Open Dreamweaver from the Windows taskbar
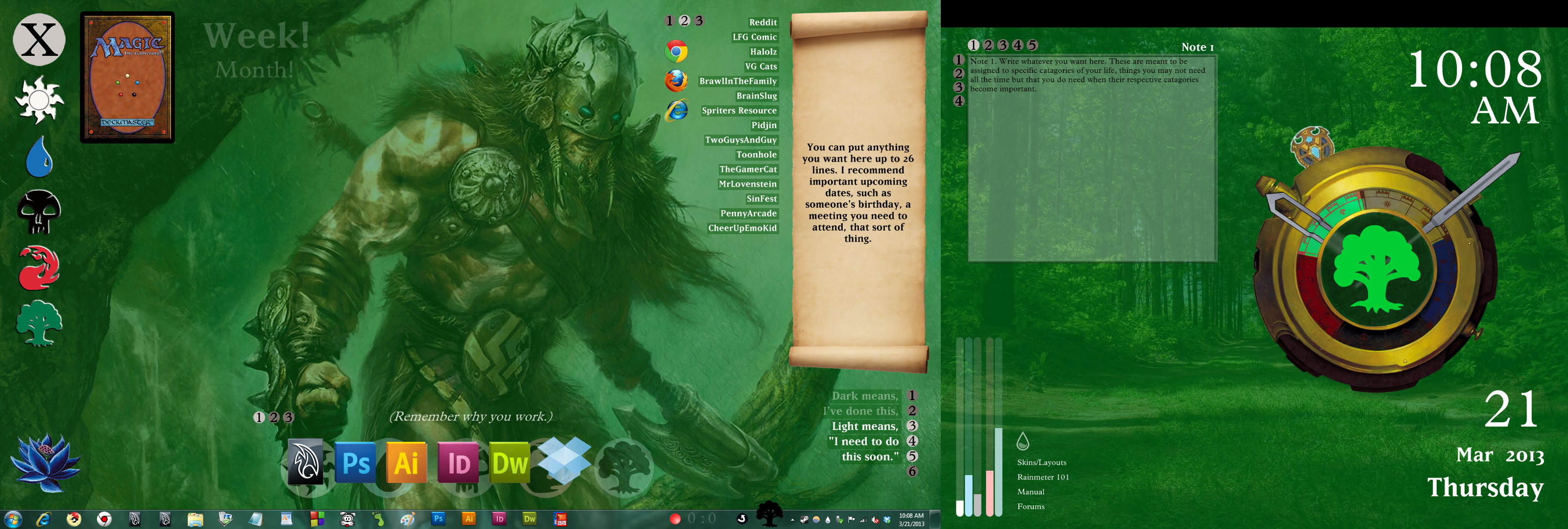Viewport: 1568px width, 529px height. 530,519
